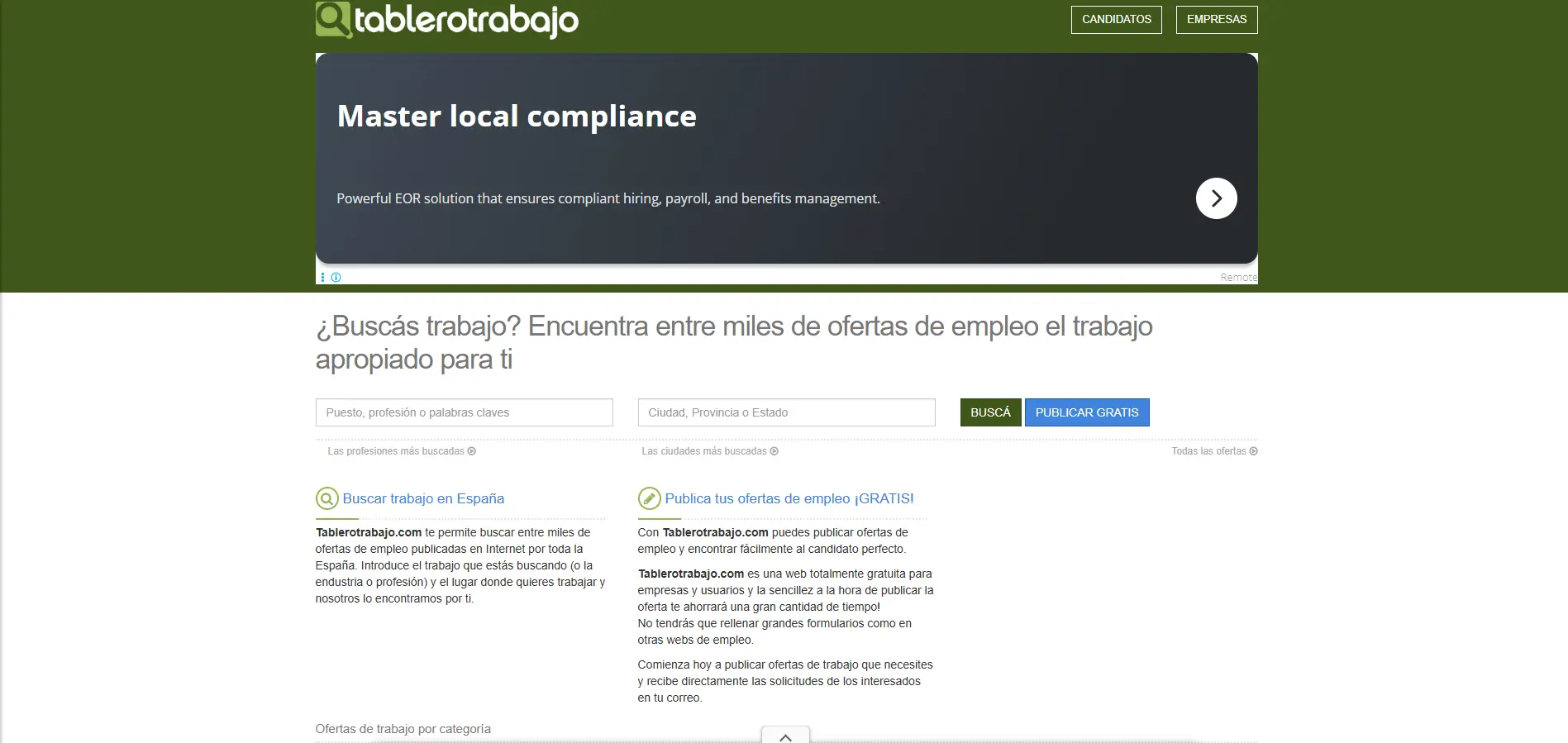This screenshot has height=743, width=1568.
Task: Click the pencil icon beside Publica tus ofertas
Action: pyautogui.click(x=649, y=498)
